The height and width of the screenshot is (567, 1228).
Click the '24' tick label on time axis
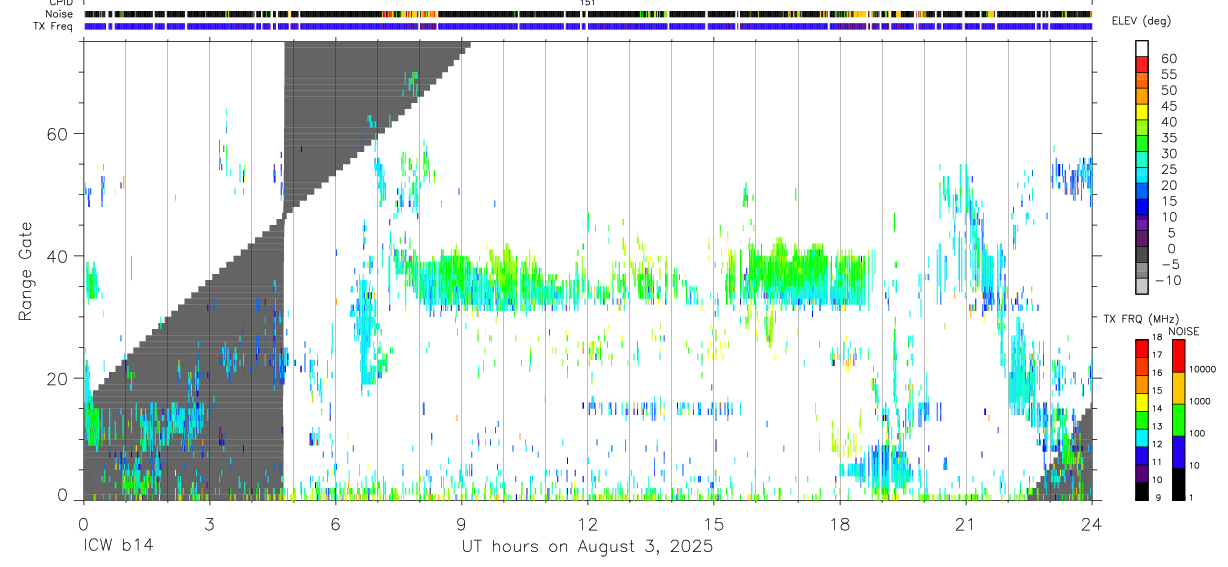1092,525
